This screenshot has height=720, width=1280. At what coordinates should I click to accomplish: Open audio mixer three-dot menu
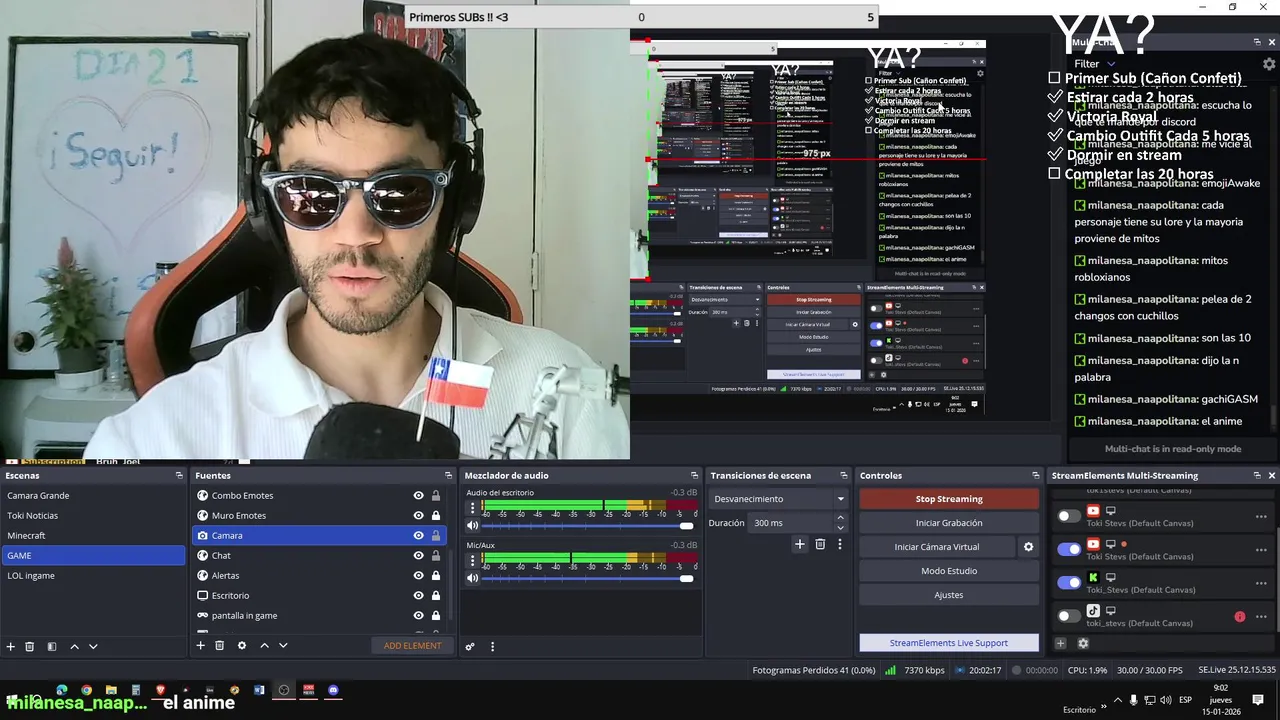tap(492, 647)
